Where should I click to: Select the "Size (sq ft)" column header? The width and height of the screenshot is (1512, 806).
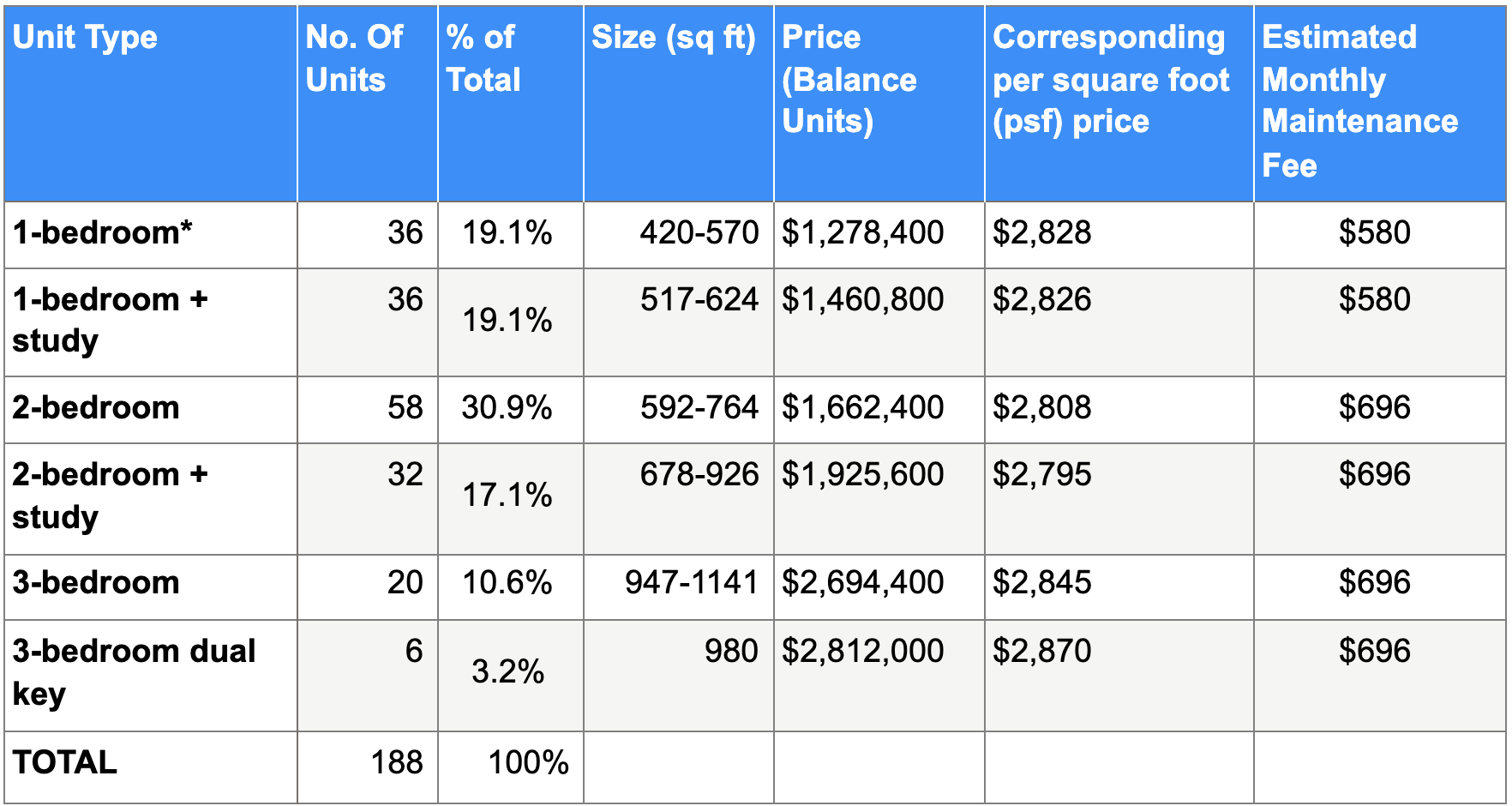point(674,38)
